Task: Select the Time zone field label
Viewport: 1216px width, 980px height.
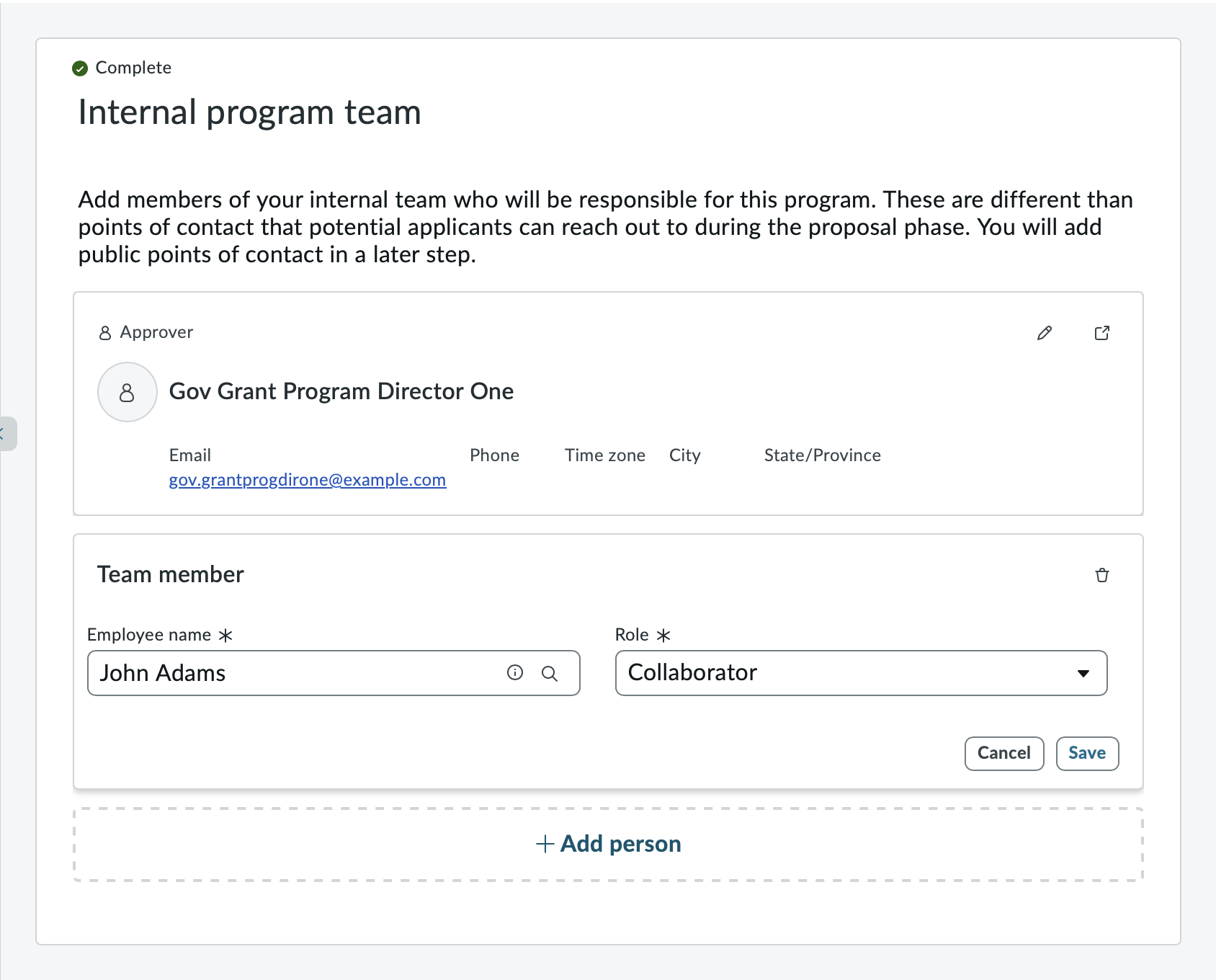Action: (x=605, y=455)
